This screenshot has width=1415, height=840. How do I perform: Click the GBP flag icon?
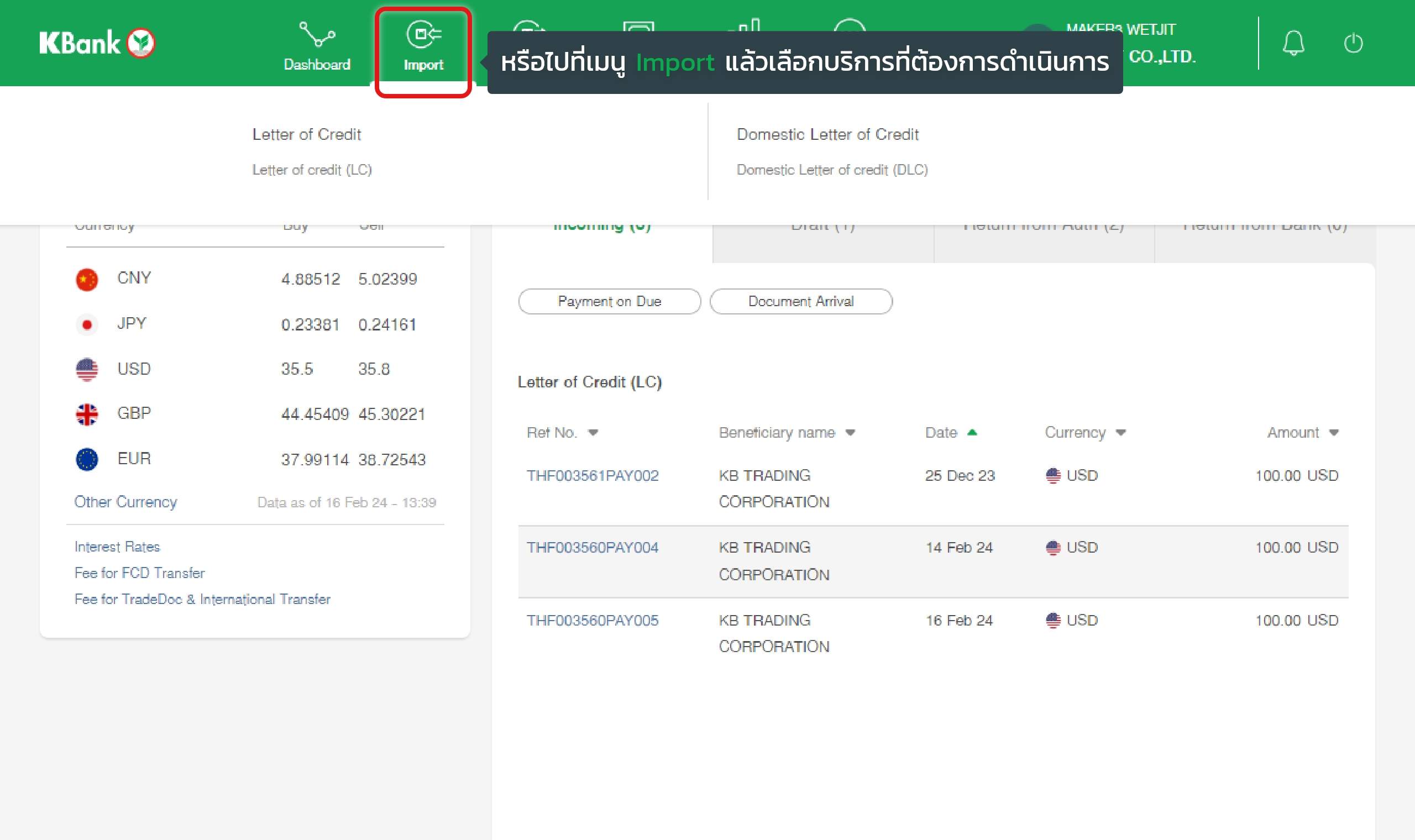click(x=87, y=414)
